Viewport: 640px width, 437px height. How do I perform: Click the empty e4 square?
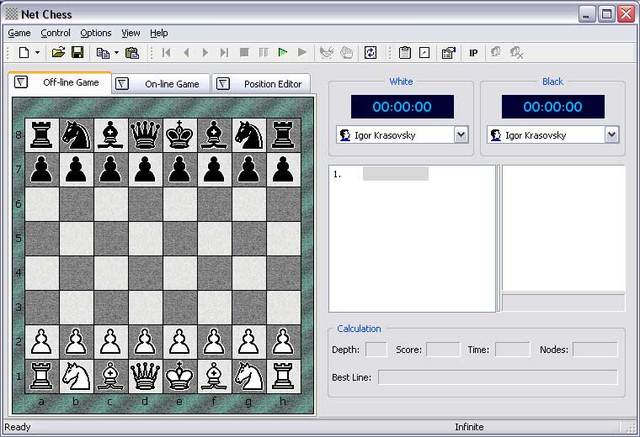(180, 273)
